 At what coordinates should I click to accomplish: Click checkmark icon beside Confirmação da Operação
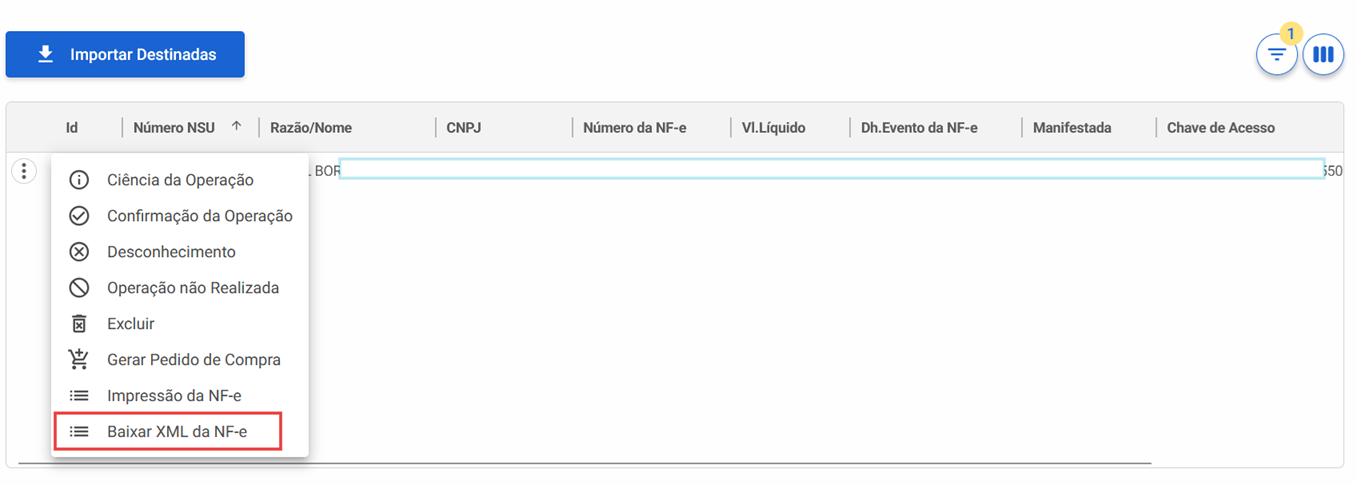79,216
